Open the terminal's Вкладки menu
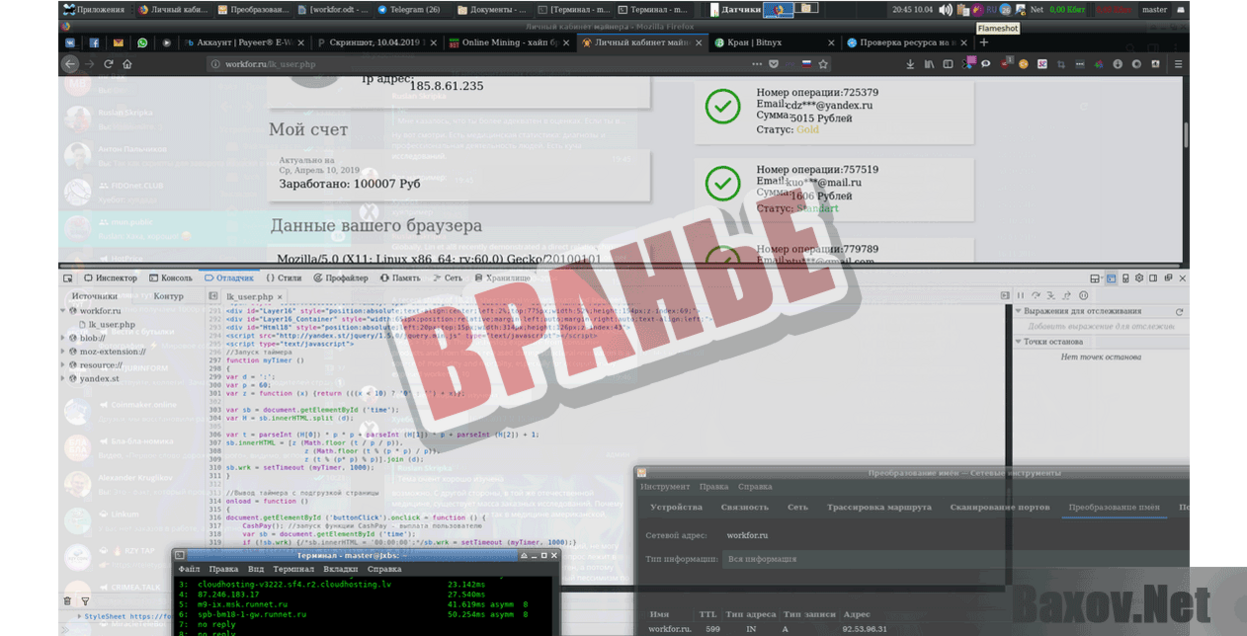Screen dimensions: 1247x636 pyautogui.click(x=340, y=569)
